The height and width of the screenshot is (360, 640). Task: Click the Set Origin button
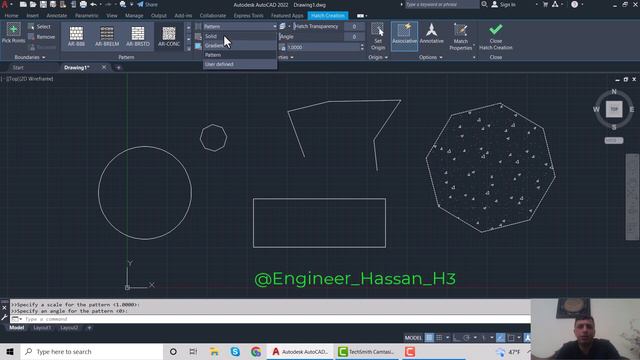click(x=378, y=36)
